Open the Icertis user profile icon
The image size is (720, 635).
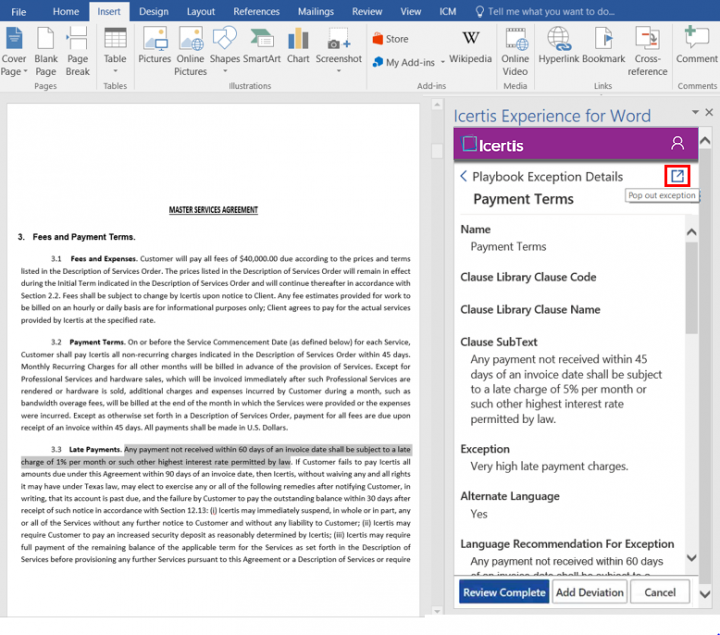pyautogui.click(x=677, y=144)
